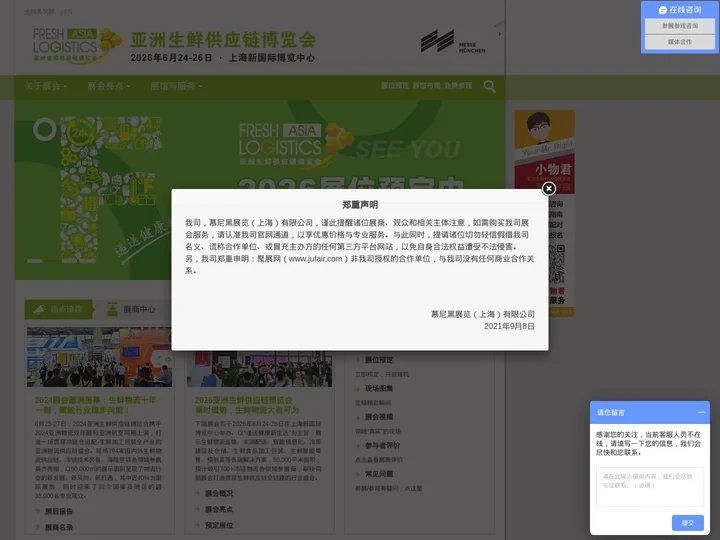Expand the 关于展会 menu
This screenshot has width=720, height=540.
coord(45,86)
